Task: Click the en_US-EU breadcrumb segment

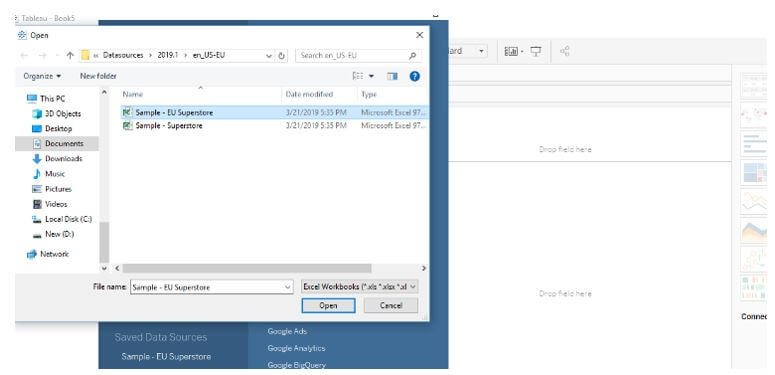Action: coord(209,55)
